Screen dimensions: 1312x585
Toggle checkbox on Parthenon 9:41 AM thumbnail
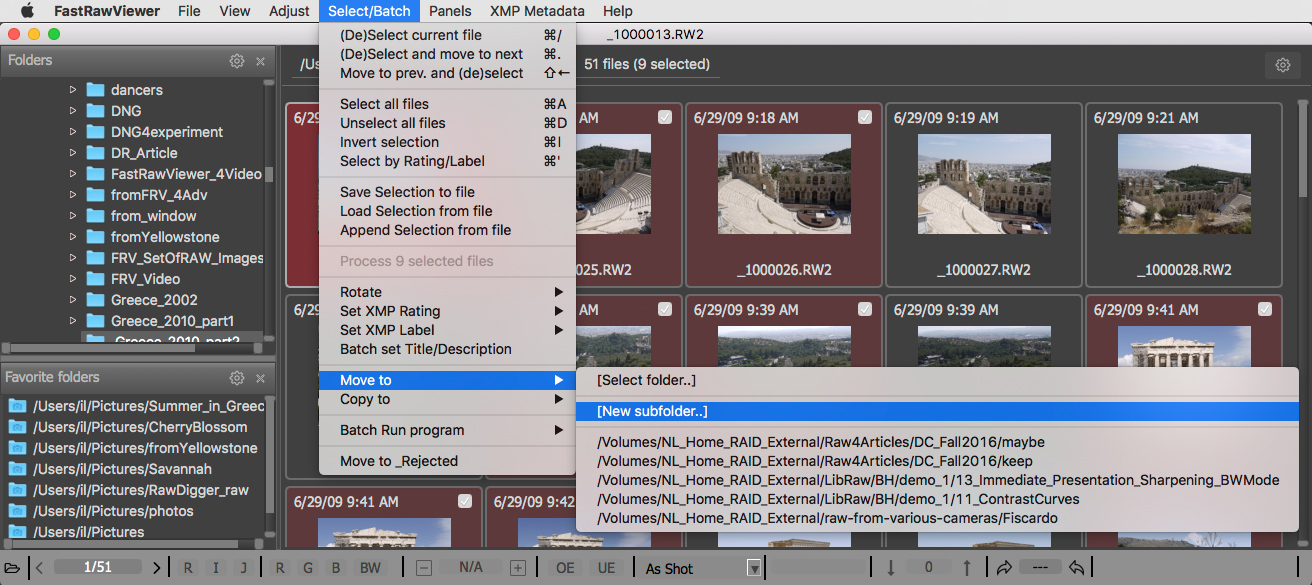coord(1265,309)
